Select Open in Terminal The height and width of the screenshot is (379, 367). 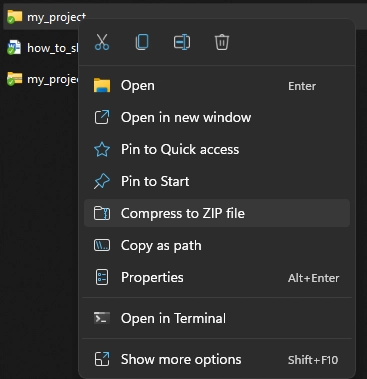(217, 318)
